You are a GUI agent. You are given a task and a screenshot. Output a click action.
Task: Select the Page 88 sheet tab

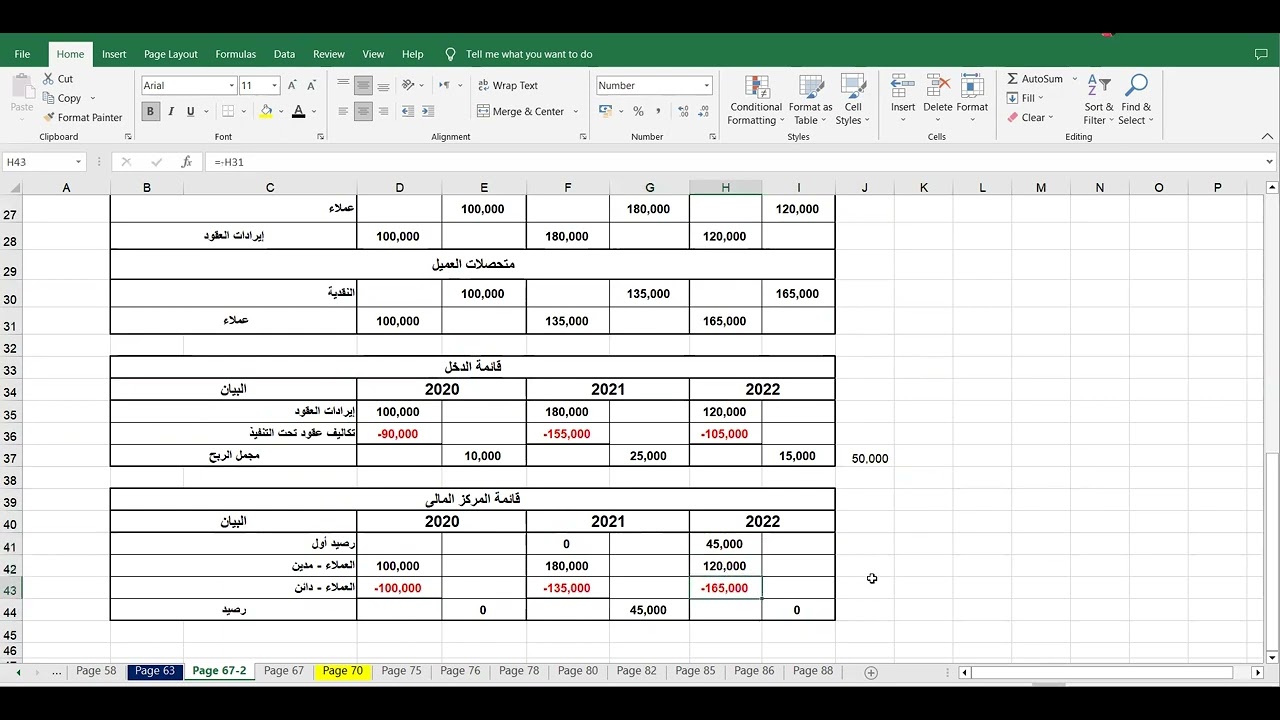coord(813,671)
